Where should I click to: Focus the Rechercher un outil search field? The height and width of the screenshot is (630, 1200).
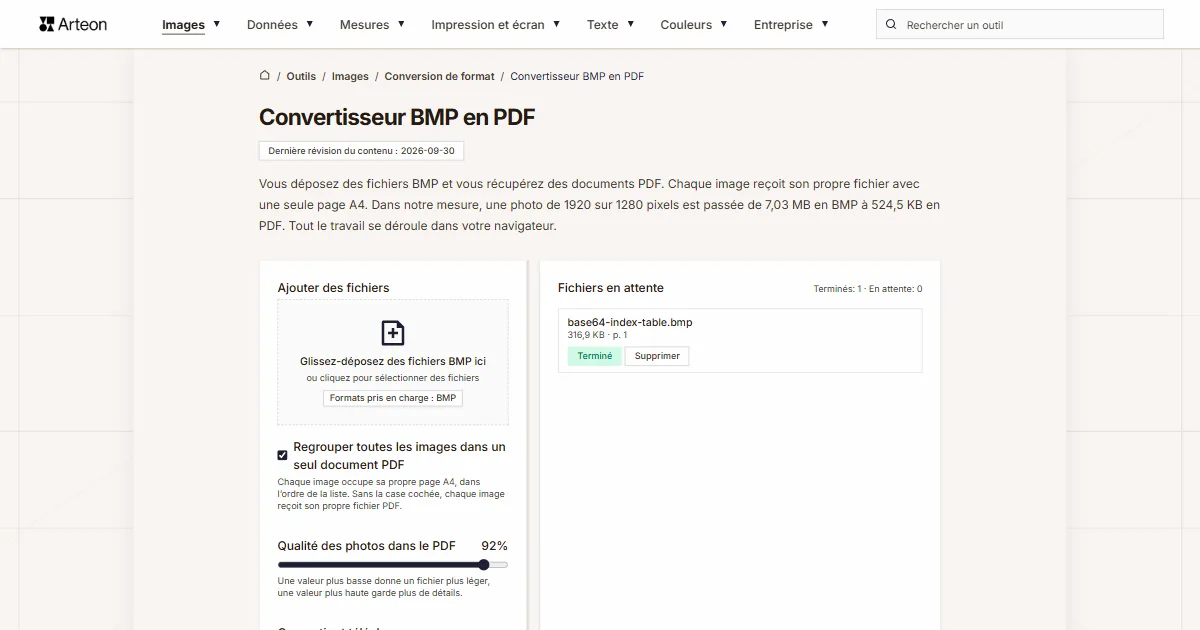(1020, 24)
